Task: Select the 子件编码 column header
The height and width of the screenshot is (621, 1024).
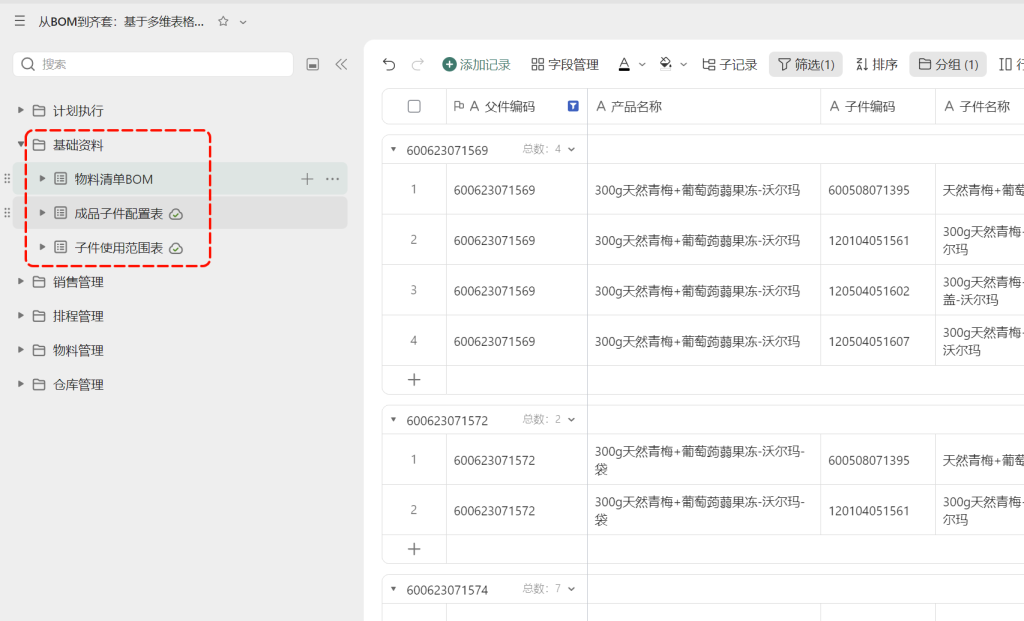Action: [878, 106]
